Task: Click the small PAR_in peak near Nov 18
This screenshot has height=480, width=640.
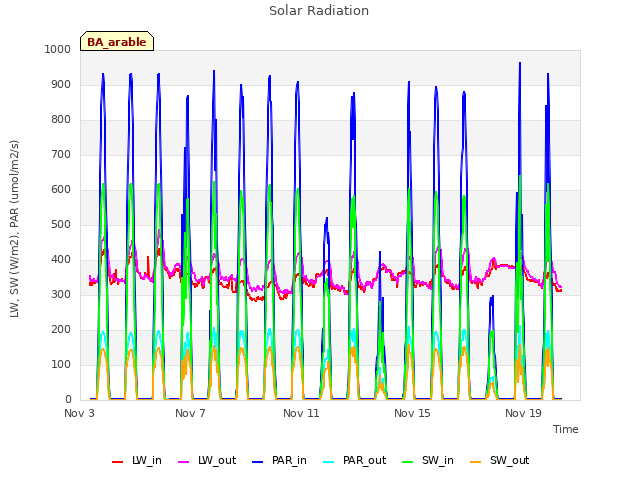Action: click(492, 298)
